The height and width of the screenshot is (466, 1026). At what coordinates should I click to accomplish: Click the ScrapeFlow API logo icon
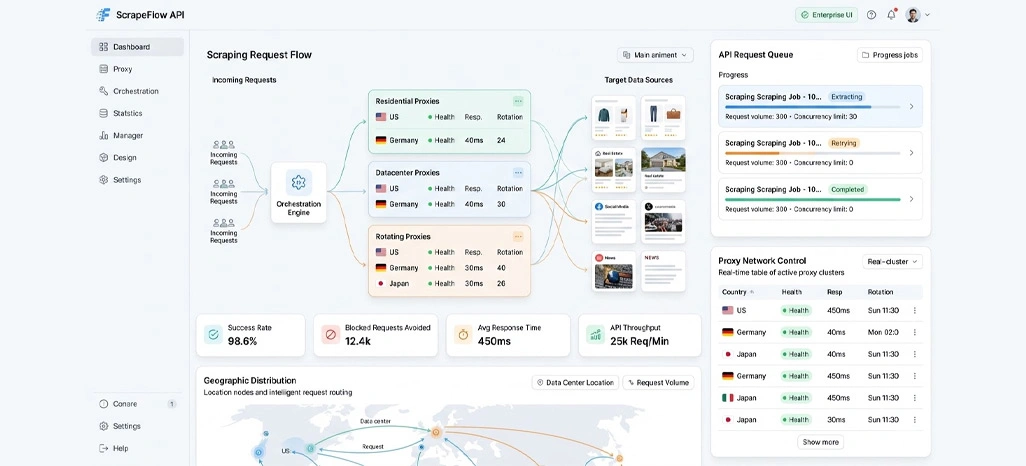(x=103, y=14)
